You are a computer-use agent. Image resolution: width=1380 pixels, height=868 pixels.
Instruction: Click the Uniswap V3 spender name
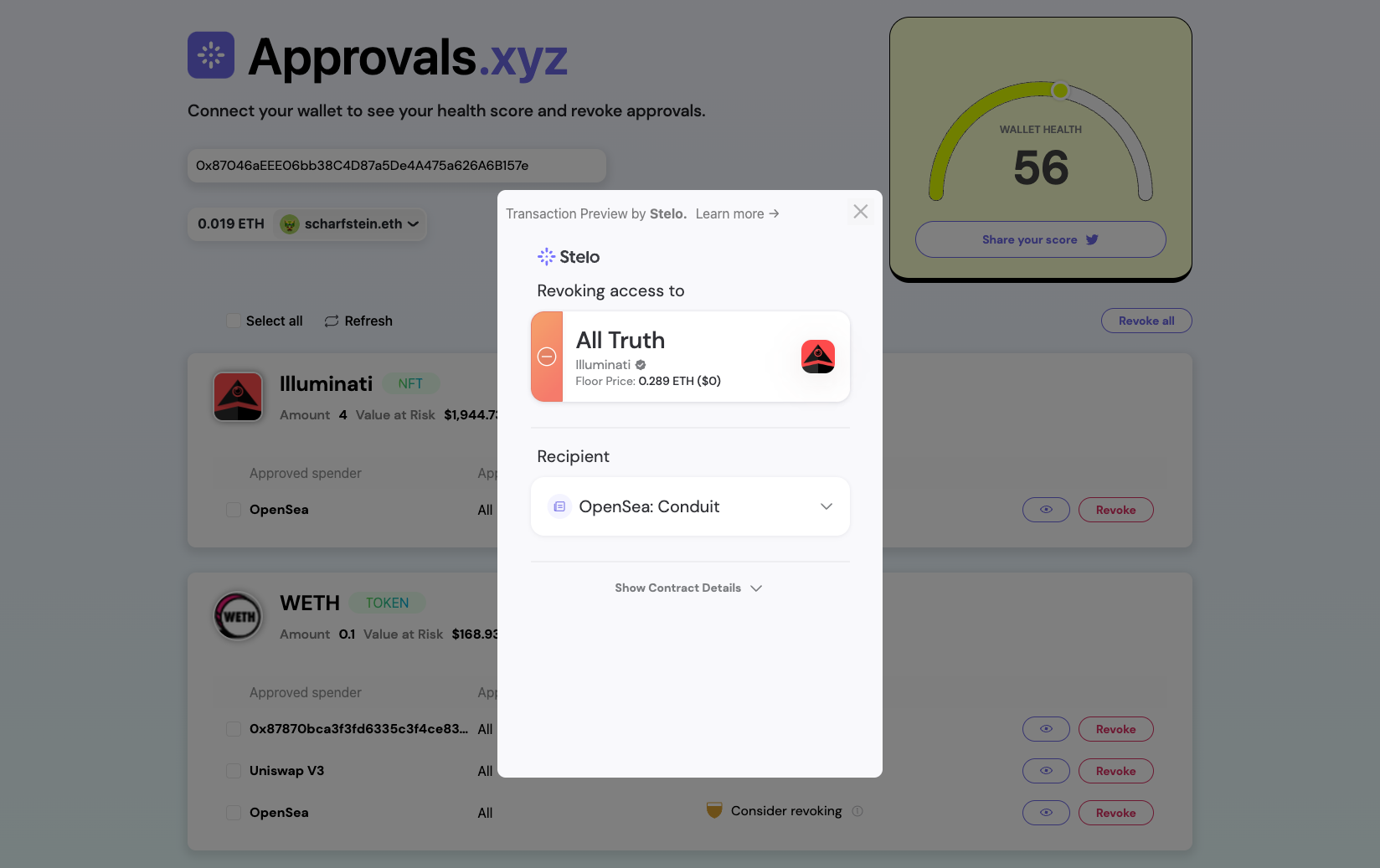point(286,771)
